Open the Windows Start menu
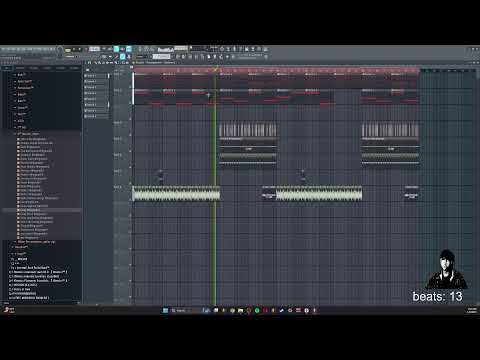The height and width of the screenshot is (360, 480). pos(165,310)
